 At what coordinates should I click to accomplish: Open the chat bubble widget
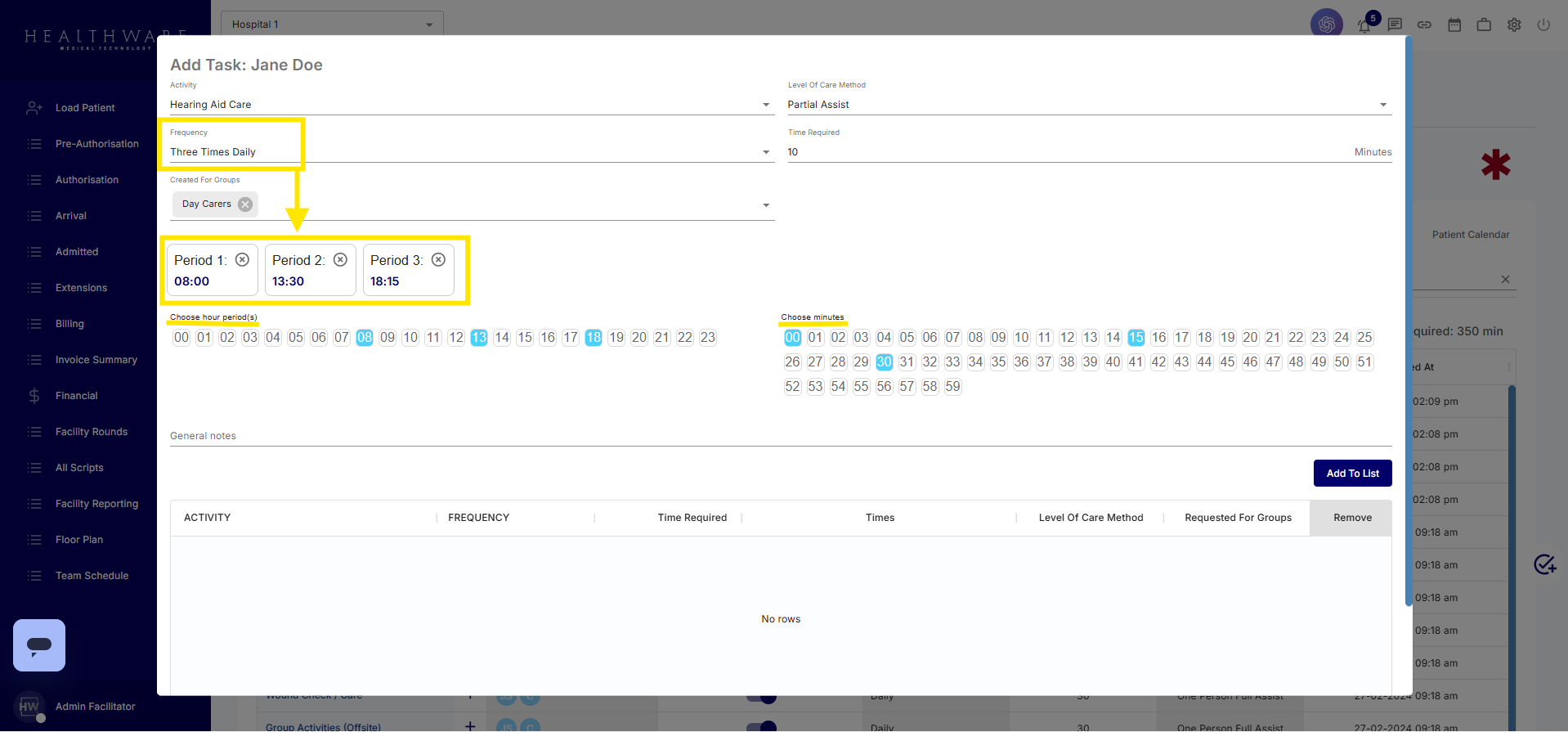click(39, 645)
